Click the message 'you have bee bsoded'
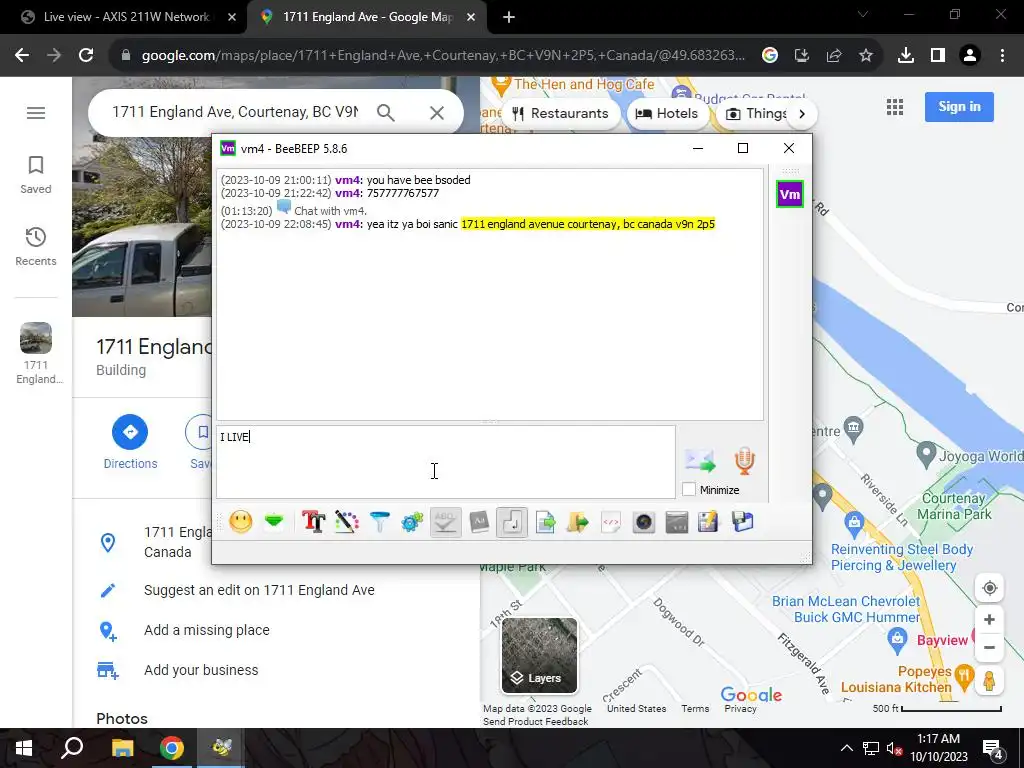The image size is (1024, 768). 418,180
